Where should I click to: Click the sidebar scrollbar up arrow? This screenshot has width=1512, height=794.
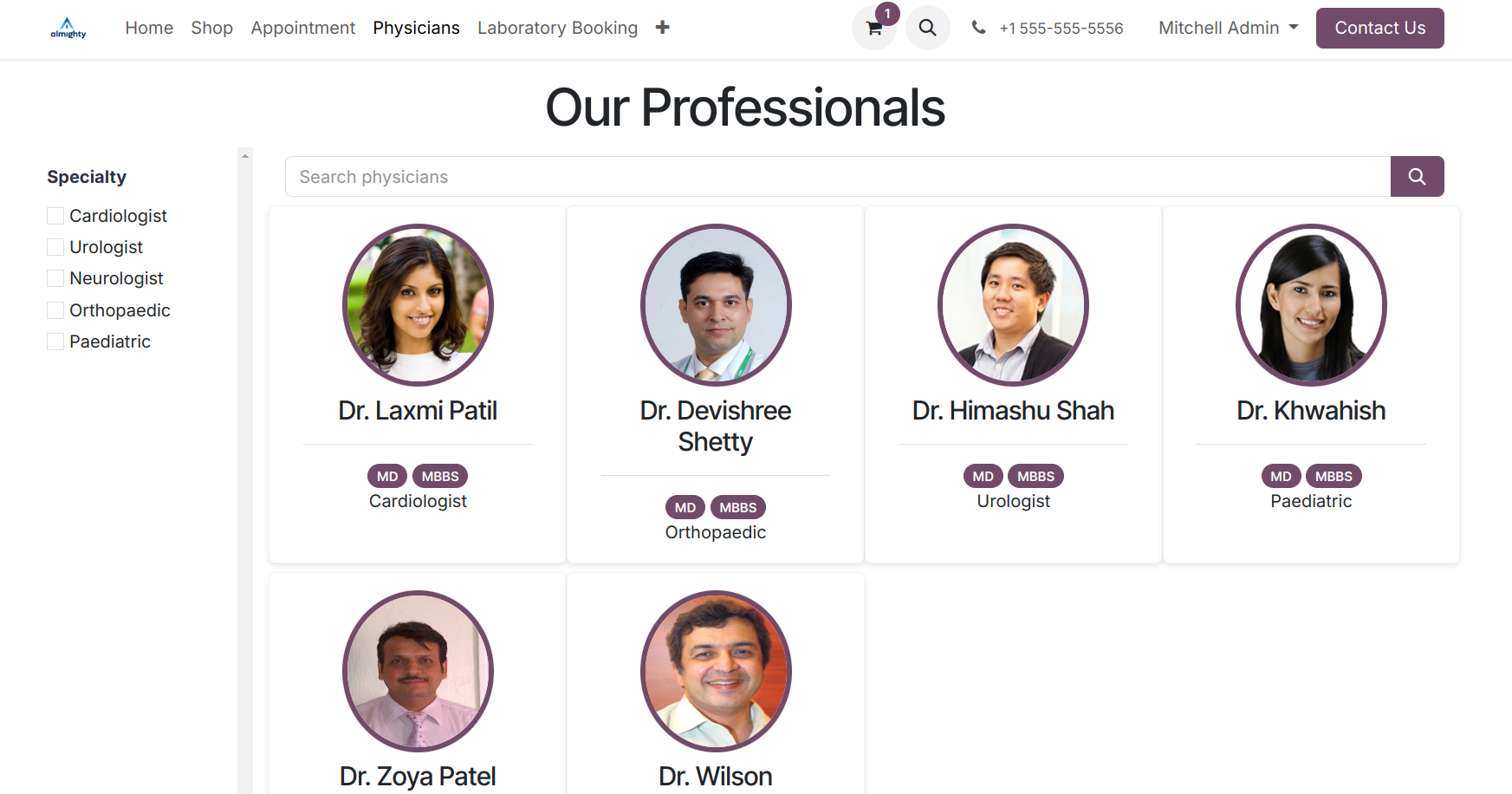tap(245, 156)
